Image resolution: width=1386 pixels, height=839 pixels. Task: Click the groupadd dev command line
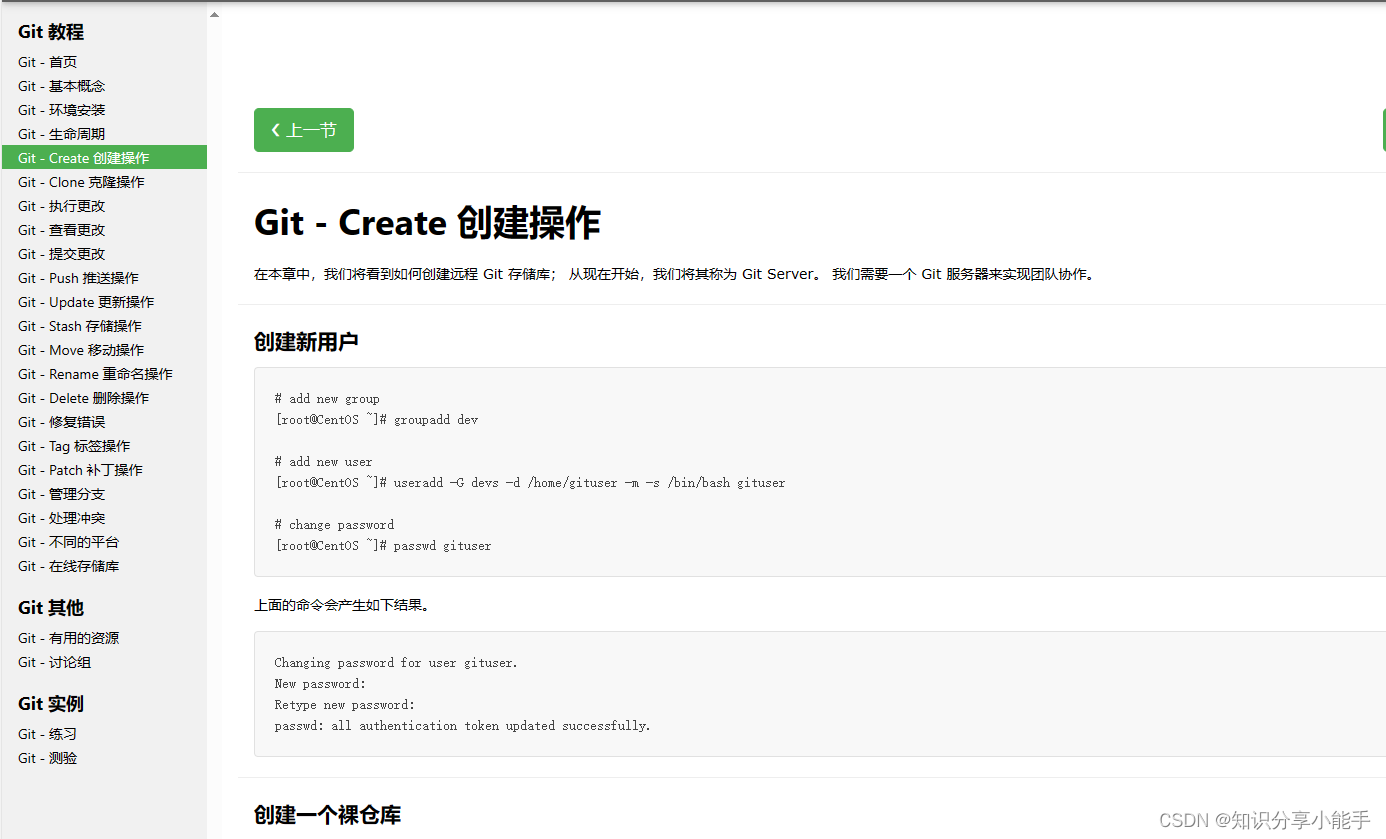click(x=376, y=420)
